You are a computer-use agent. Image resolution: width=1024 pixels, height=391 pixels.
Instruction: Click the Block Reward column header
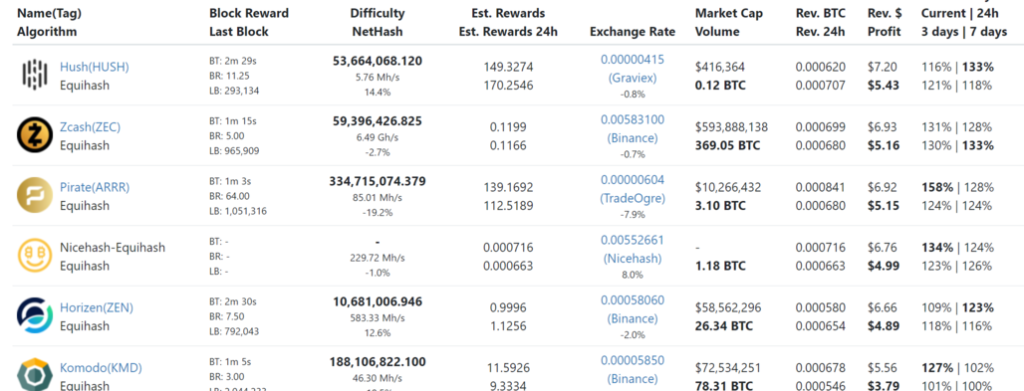tap(249, 13)
